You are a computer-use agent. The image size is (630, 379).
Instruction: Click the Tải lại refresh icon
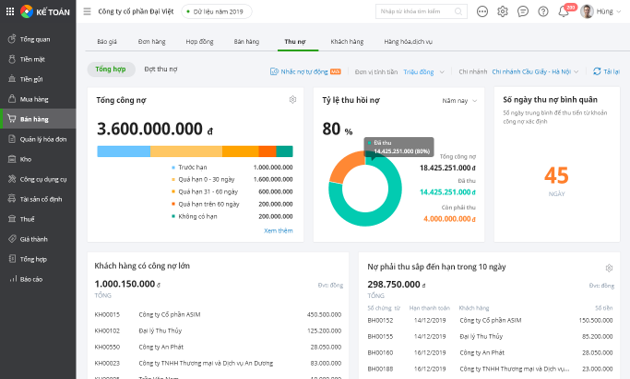(x=597, y=72)
